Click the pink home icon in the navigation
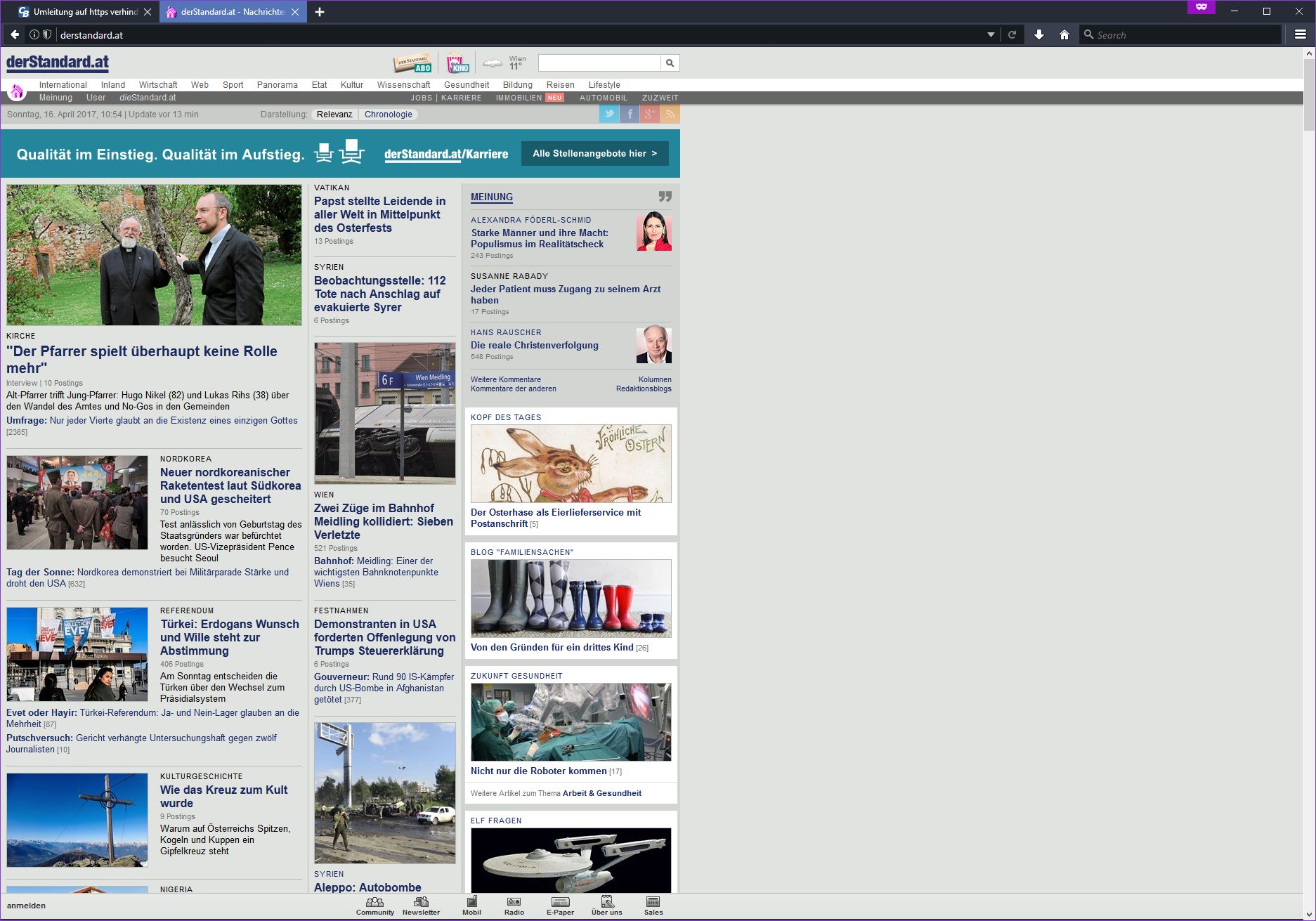Screen dimensions: 1316x921 (x=17, y=91)
